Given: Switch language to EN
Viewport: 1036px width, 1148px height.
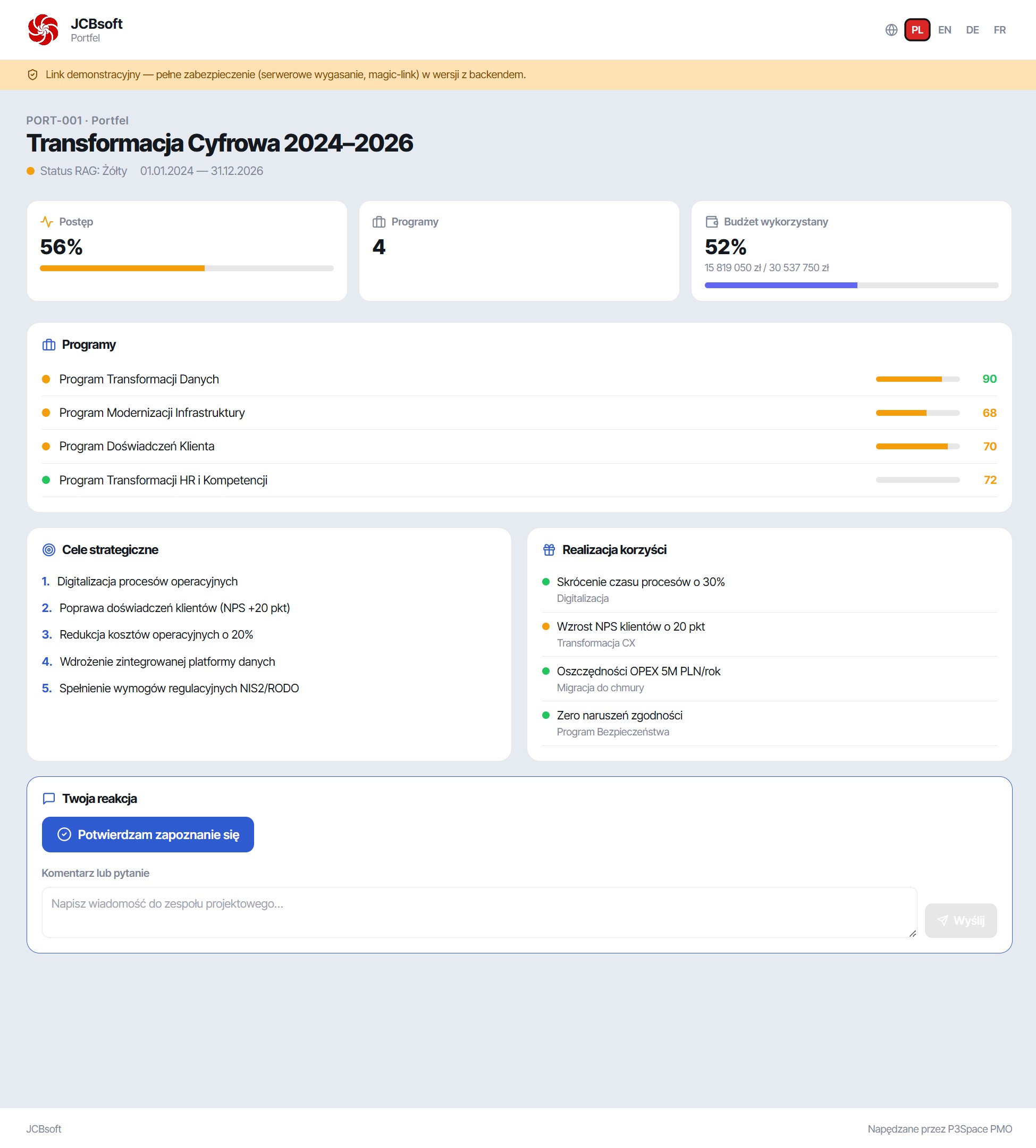Looking at the screenshot, I should pos(945,30).
